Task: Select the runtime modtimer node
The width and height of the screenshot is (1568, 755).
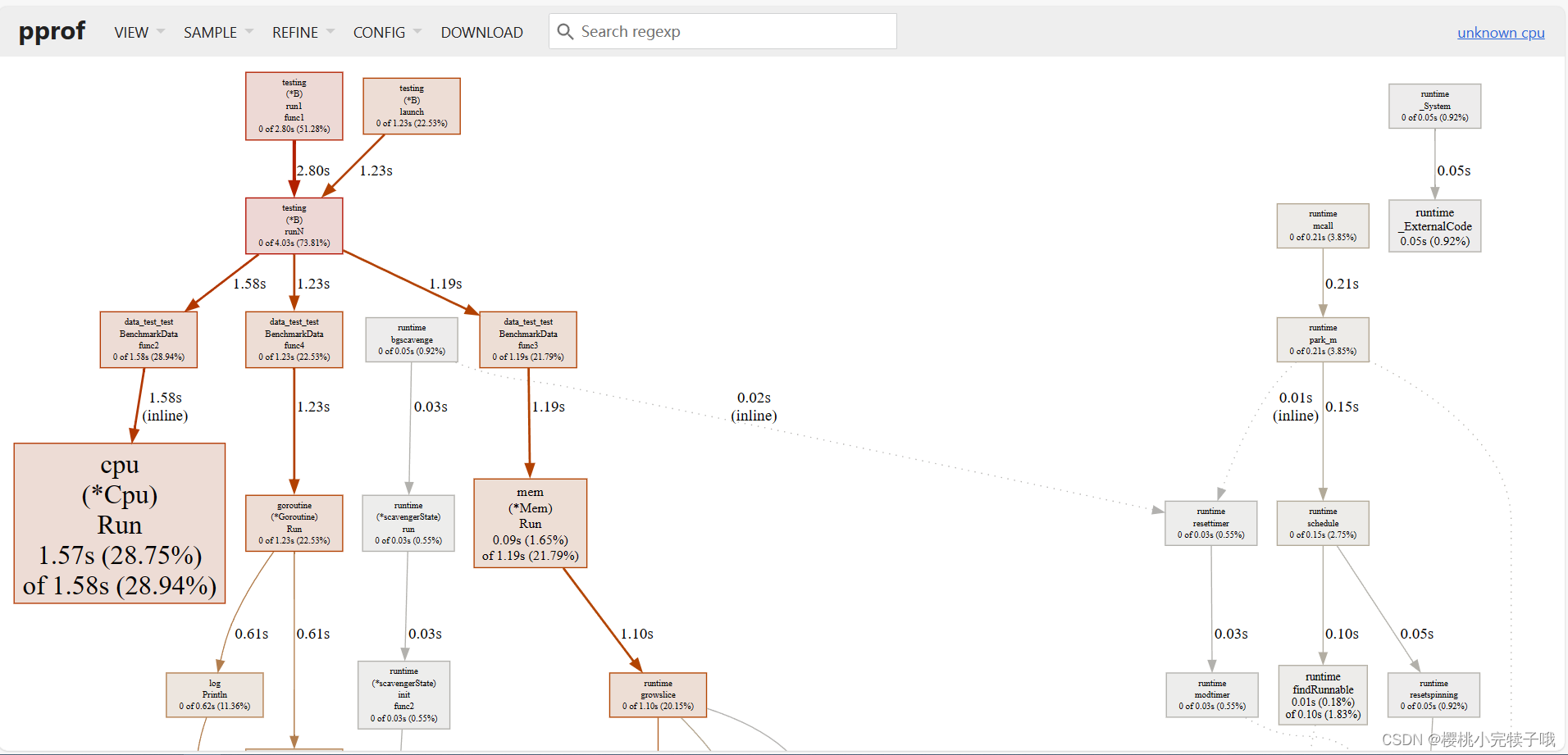Action: coord(1212,695)
